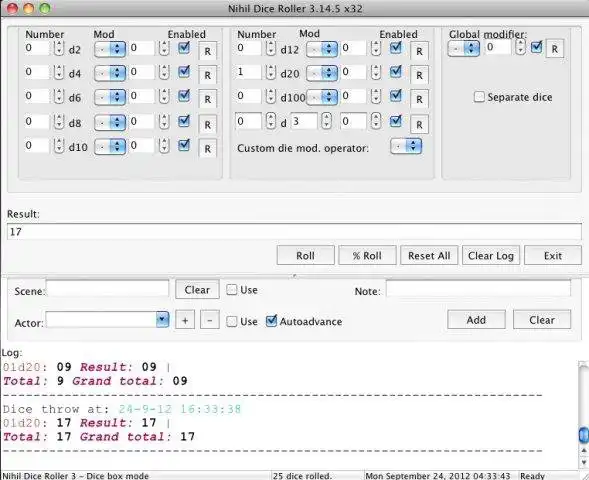This screenshot has height=480, width=589.
Task: Open the d4 Mod operator dropdown
Action: (110, 73)
